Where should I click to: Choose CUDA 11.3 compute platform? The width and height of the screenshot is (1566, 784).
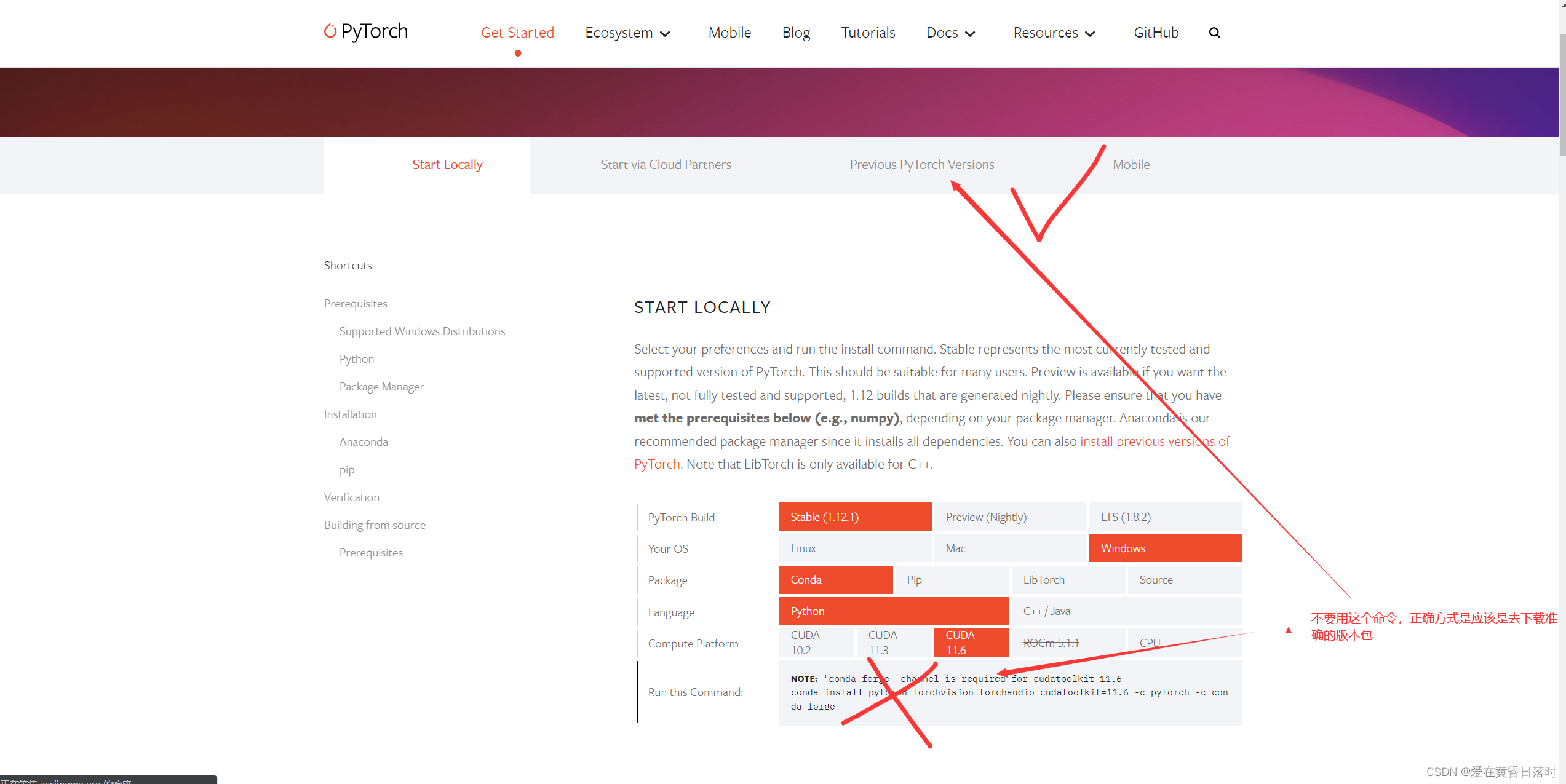[894, 643]
